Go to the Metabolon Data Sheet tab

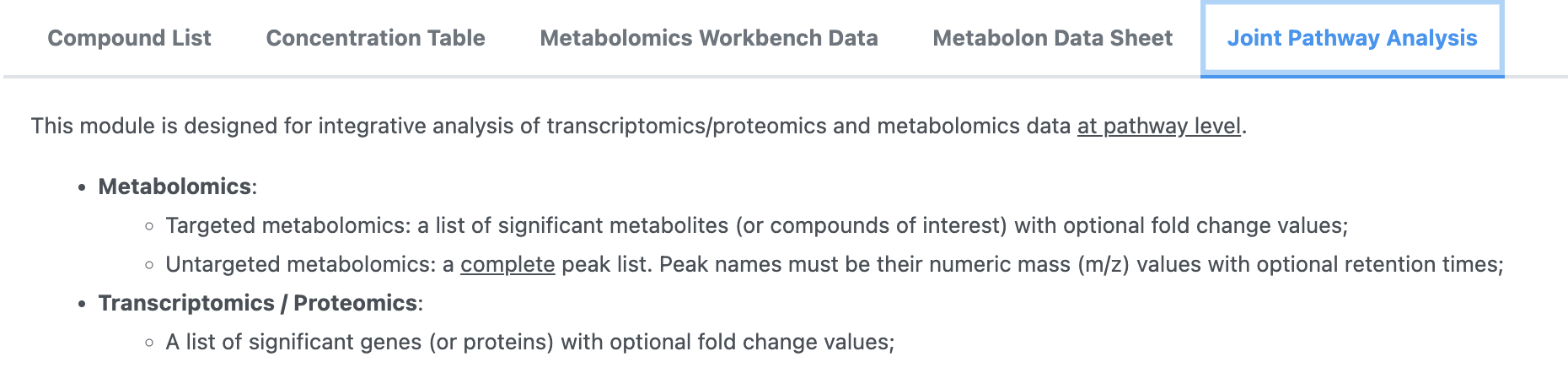tap(1052, 38)
